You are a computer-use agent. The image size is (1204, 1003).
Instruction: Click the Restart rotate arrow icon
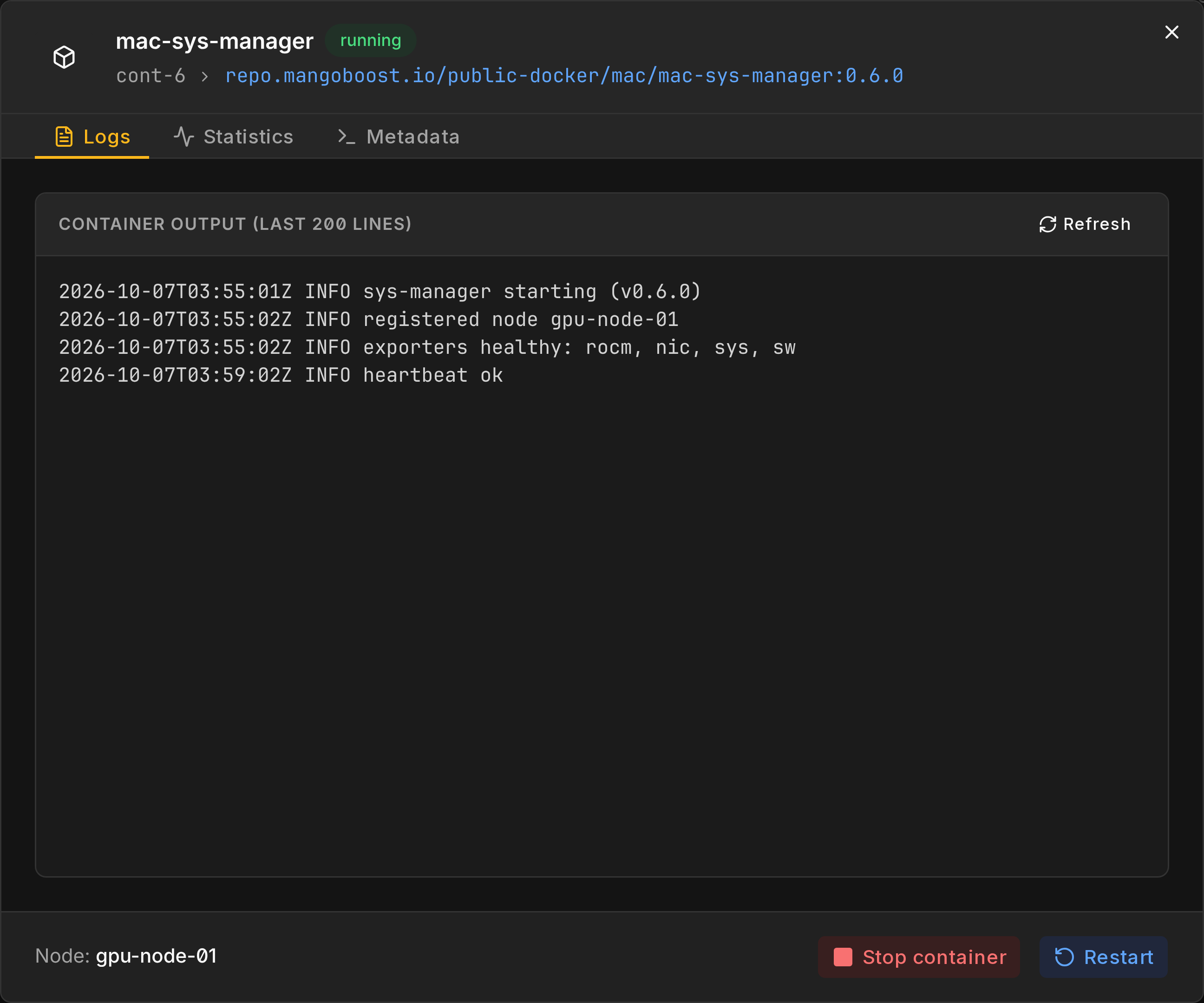pyautogui.click(x=1064, y=957)
